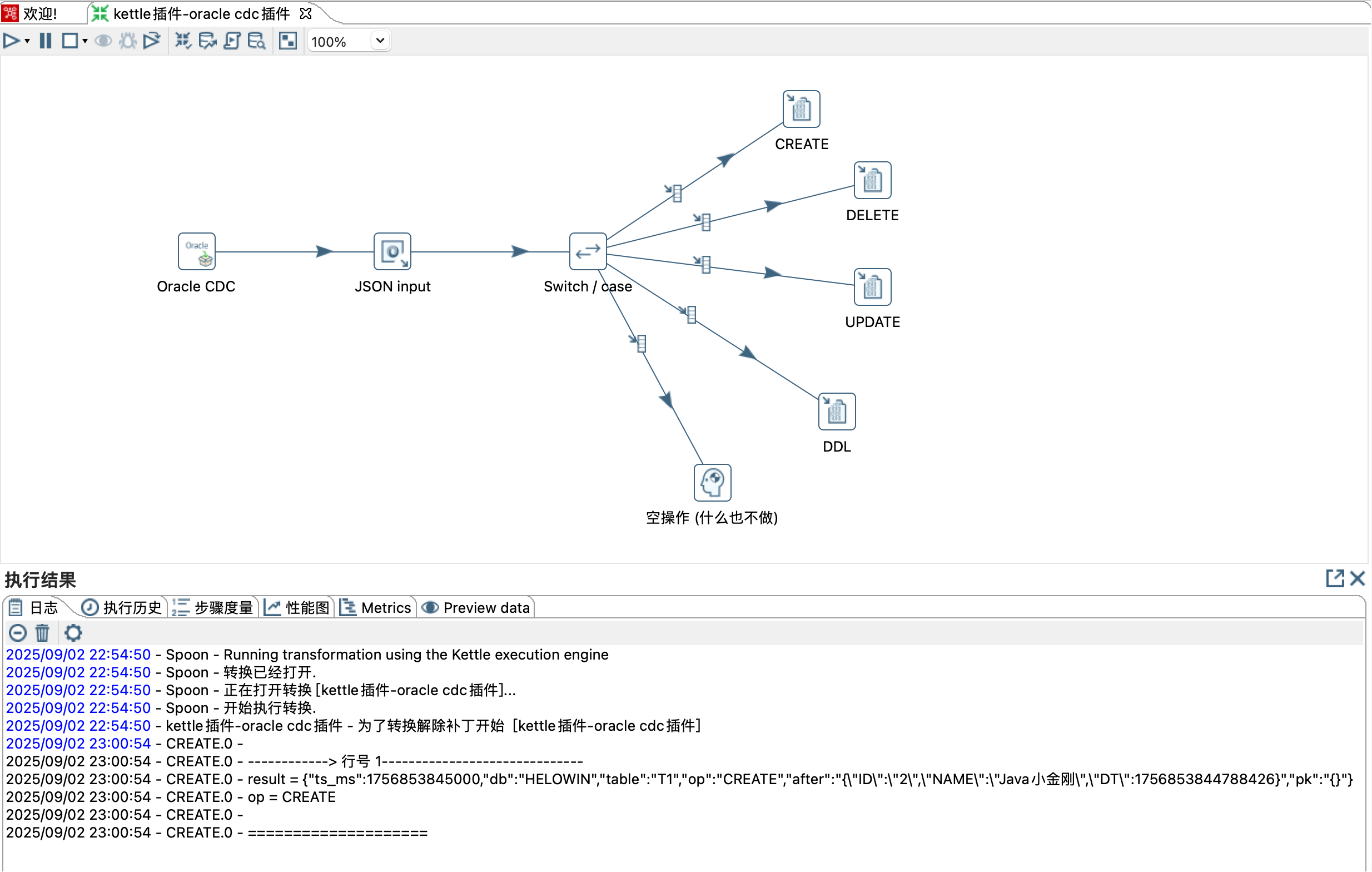The image size is (1372, 872).
Task: Run database impact analysis icon
Action: [207, 41]
